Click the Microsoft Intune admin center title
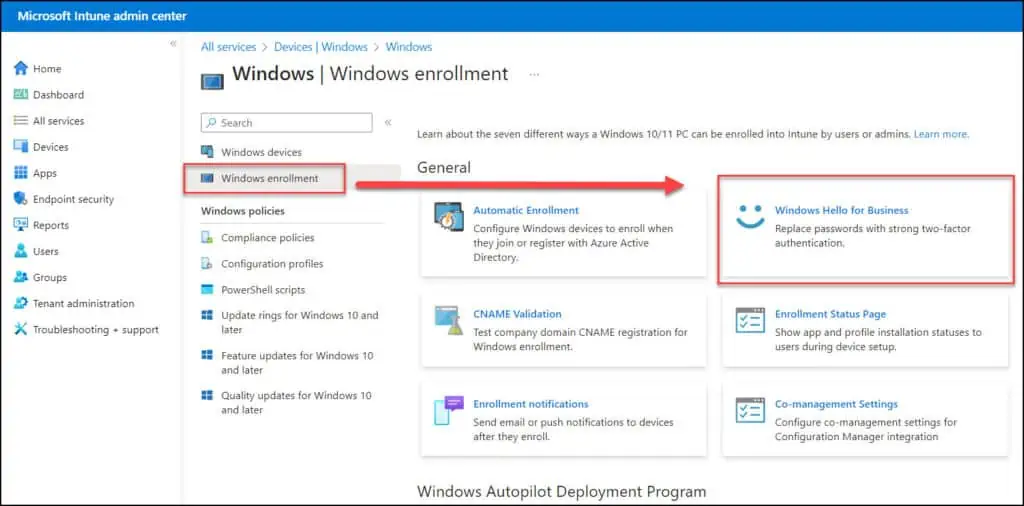1024x506 pixels. tap(103, 16)
